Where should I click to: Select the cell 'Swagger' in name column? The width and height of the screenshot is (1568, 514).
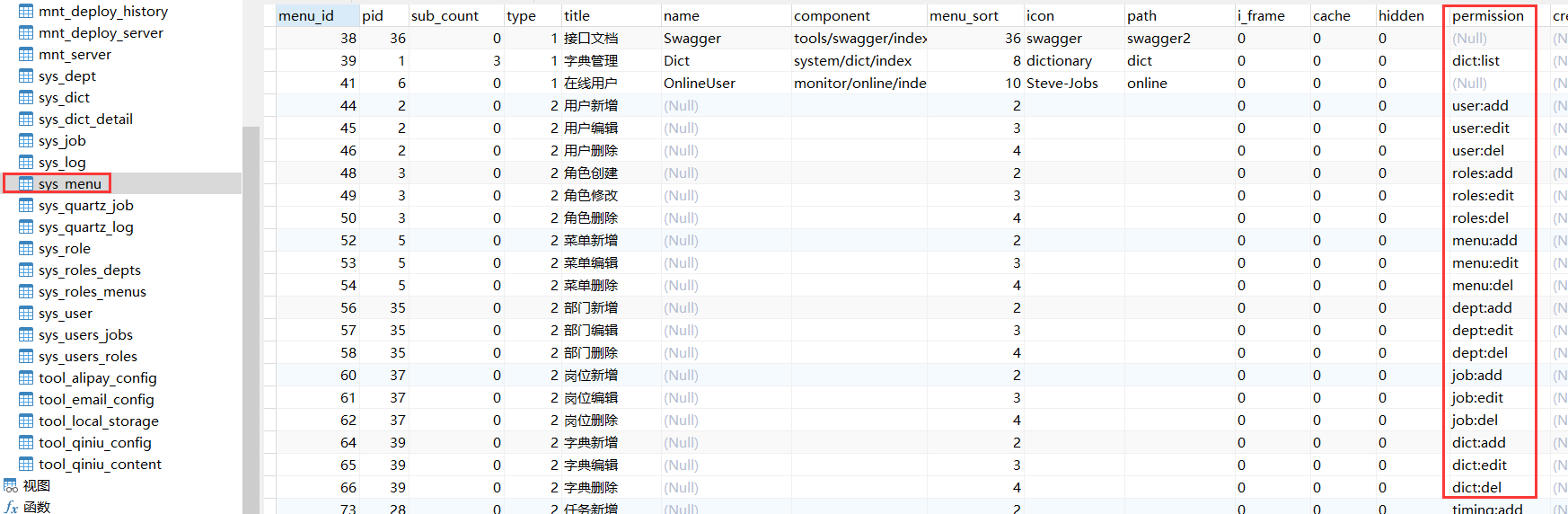point(726,39)
